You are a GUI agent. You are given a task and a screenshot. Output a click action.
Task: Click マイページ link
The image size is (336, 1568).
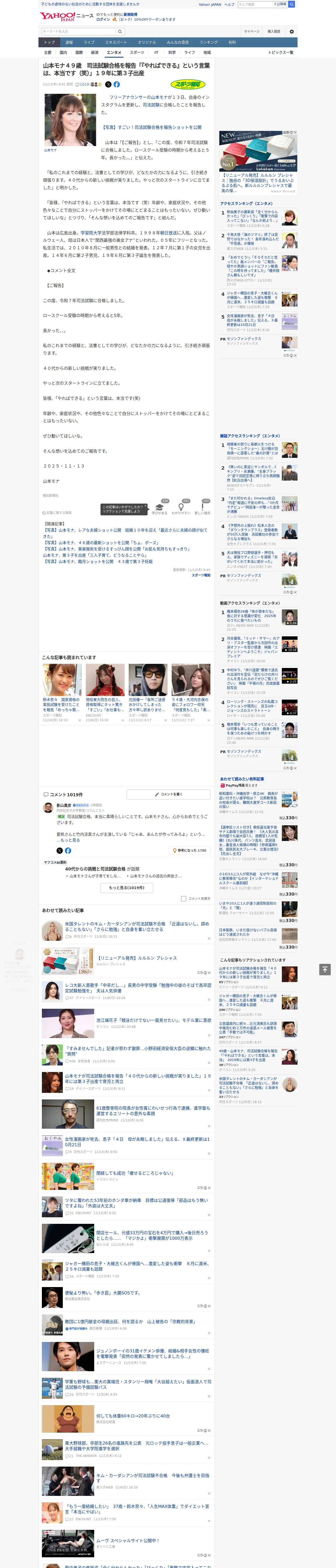pos(252,32)
